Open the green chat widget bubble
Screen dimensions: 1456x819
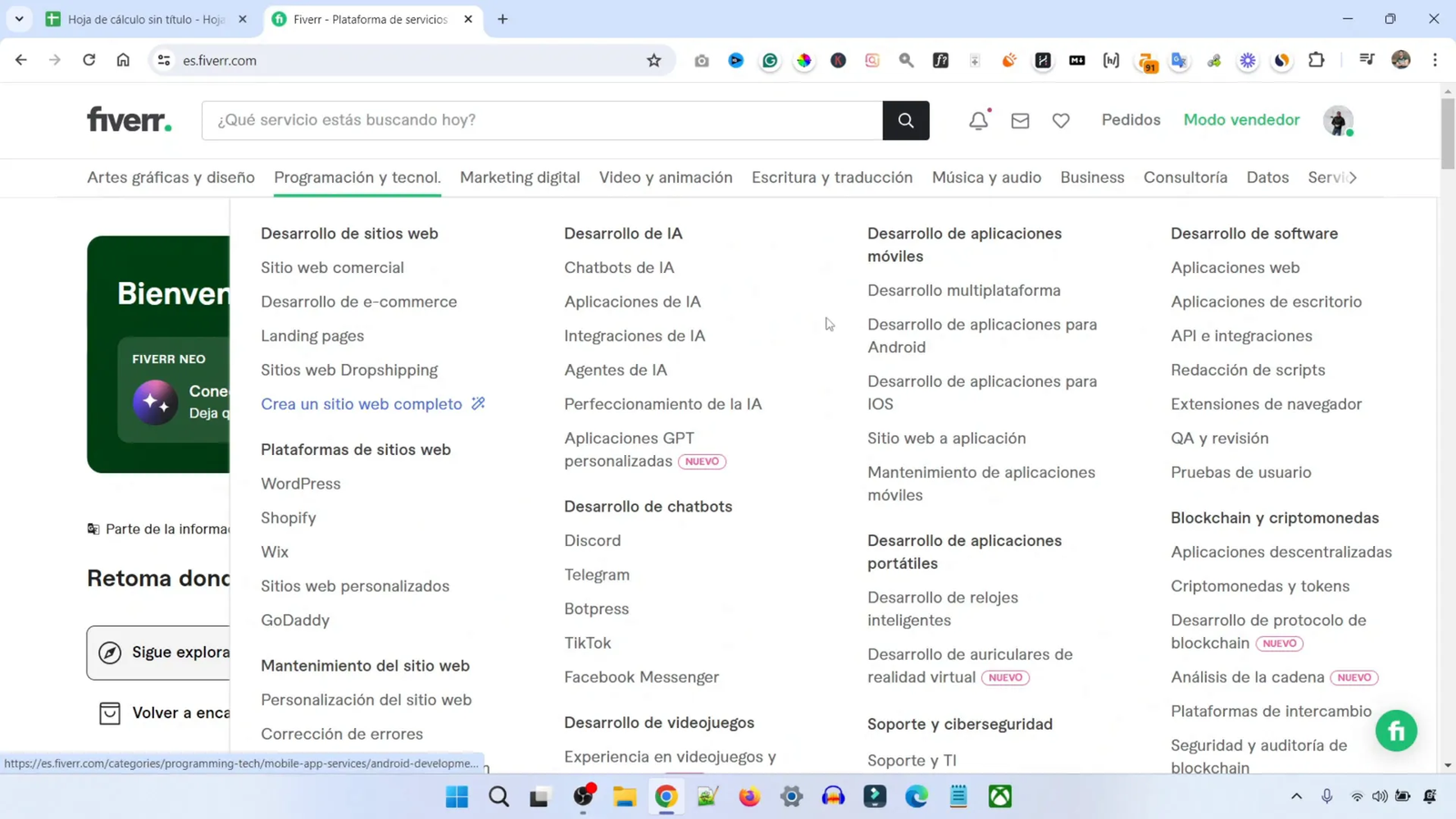pyautogui.click(x=1397, y=730)
